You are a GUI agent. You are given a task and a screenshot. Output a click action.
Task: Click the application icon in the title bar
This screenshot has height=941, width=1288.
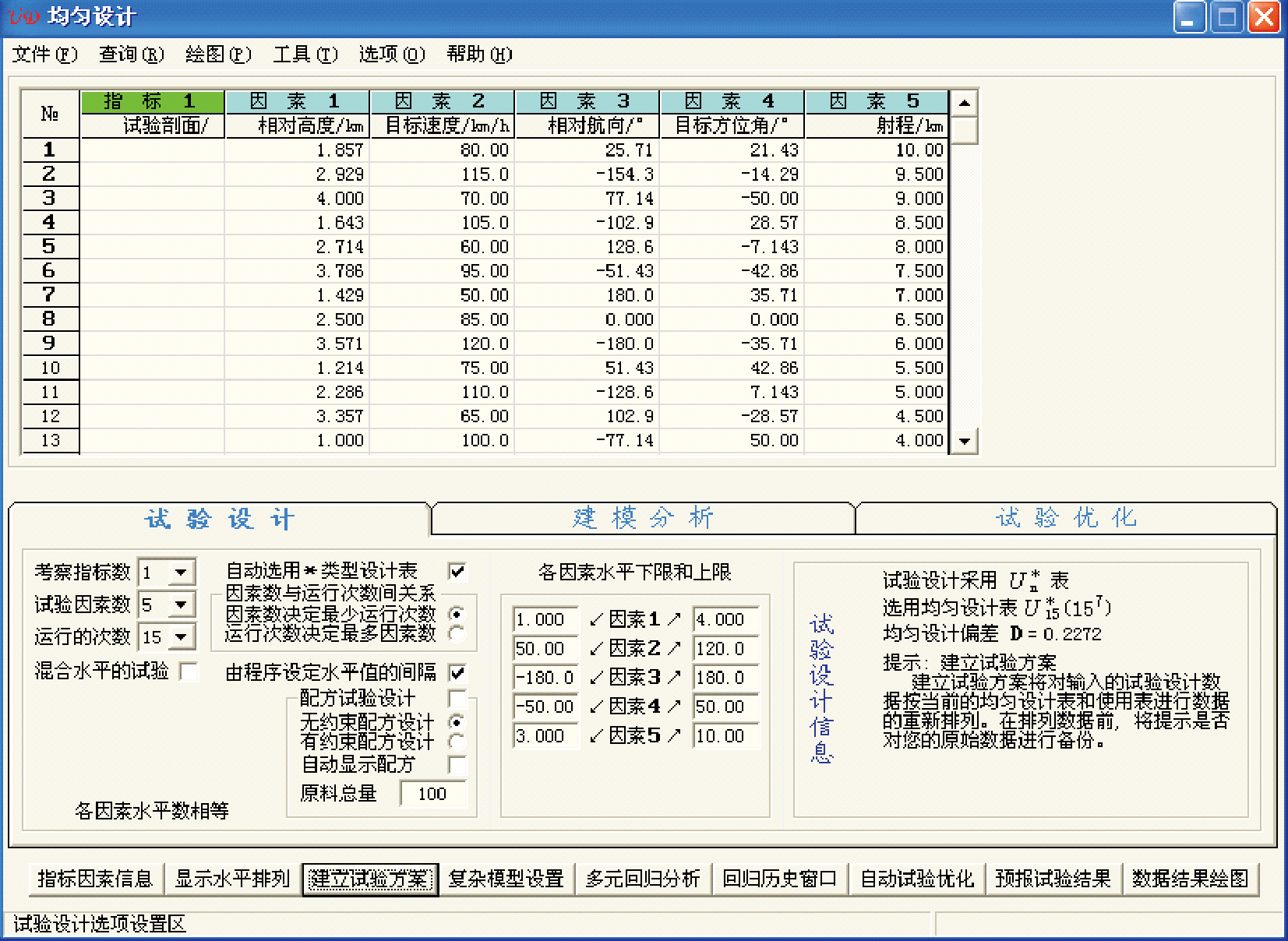23,16
